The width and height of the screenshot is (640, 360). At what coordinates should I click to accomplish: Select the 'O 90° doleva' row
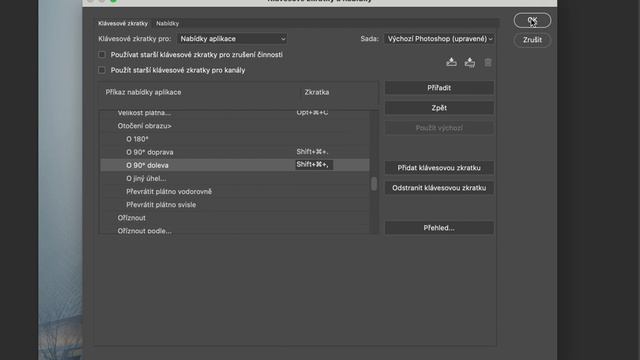[x=235, y=165]
